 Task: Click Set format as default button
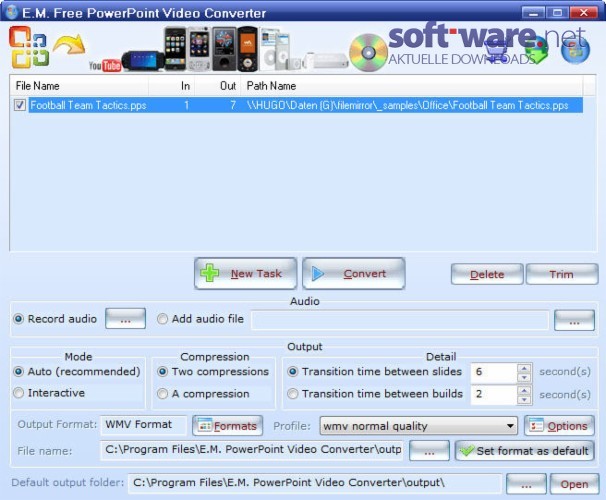[524, 451]
